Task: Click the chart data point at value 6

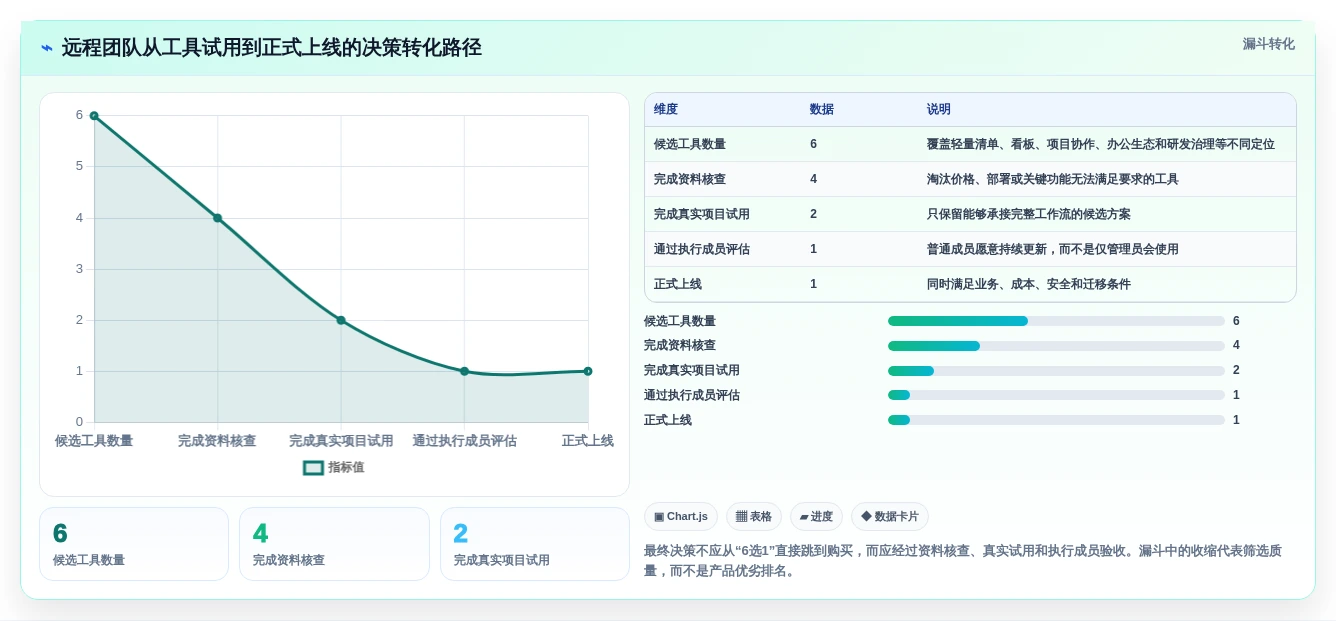Action: [94, 116]
